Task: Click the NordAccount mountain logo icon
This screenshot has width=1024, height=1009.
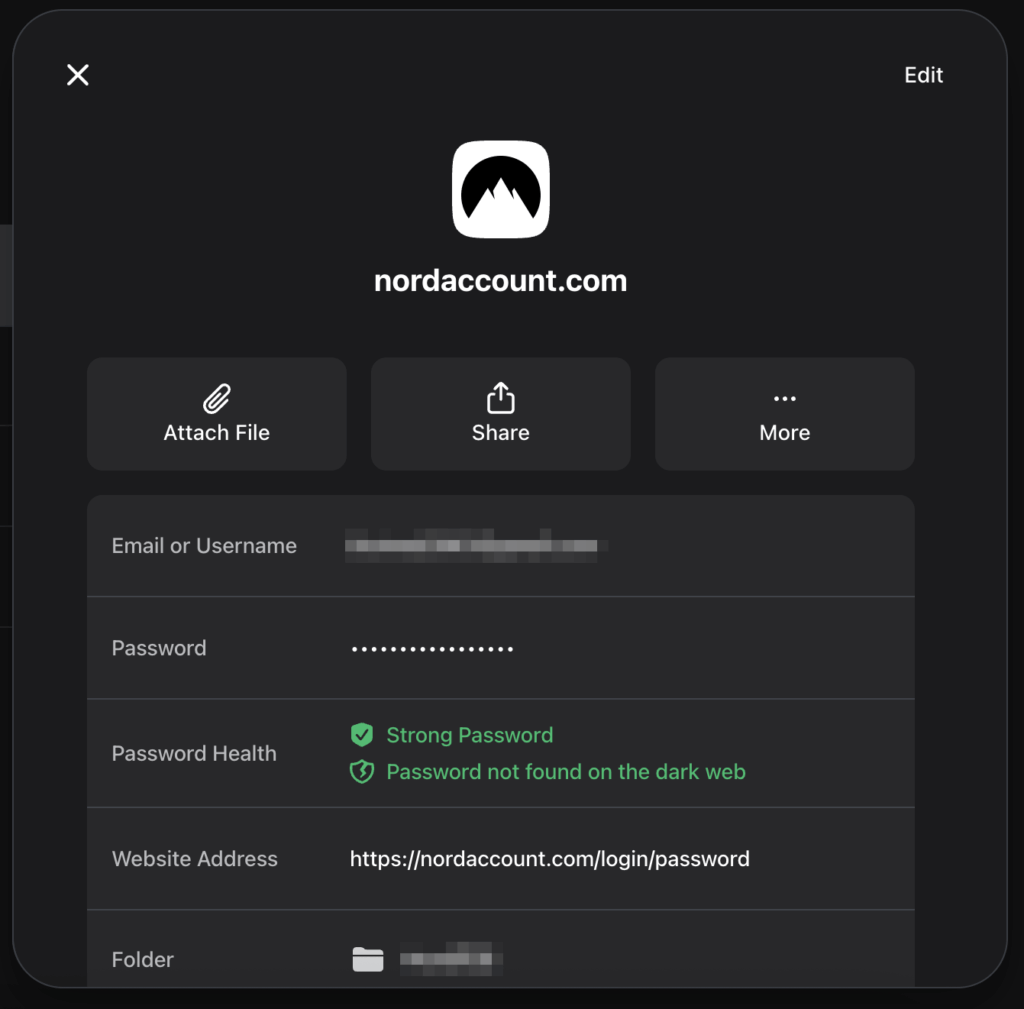Action: tap(501, 189)
